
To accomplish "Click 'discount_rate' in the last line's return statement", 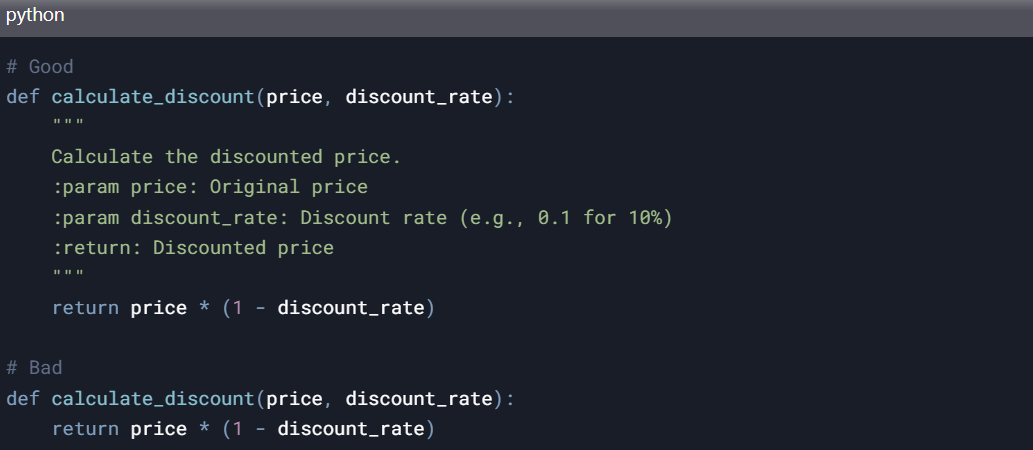I will pyautogui.click(x=351, y=429).
